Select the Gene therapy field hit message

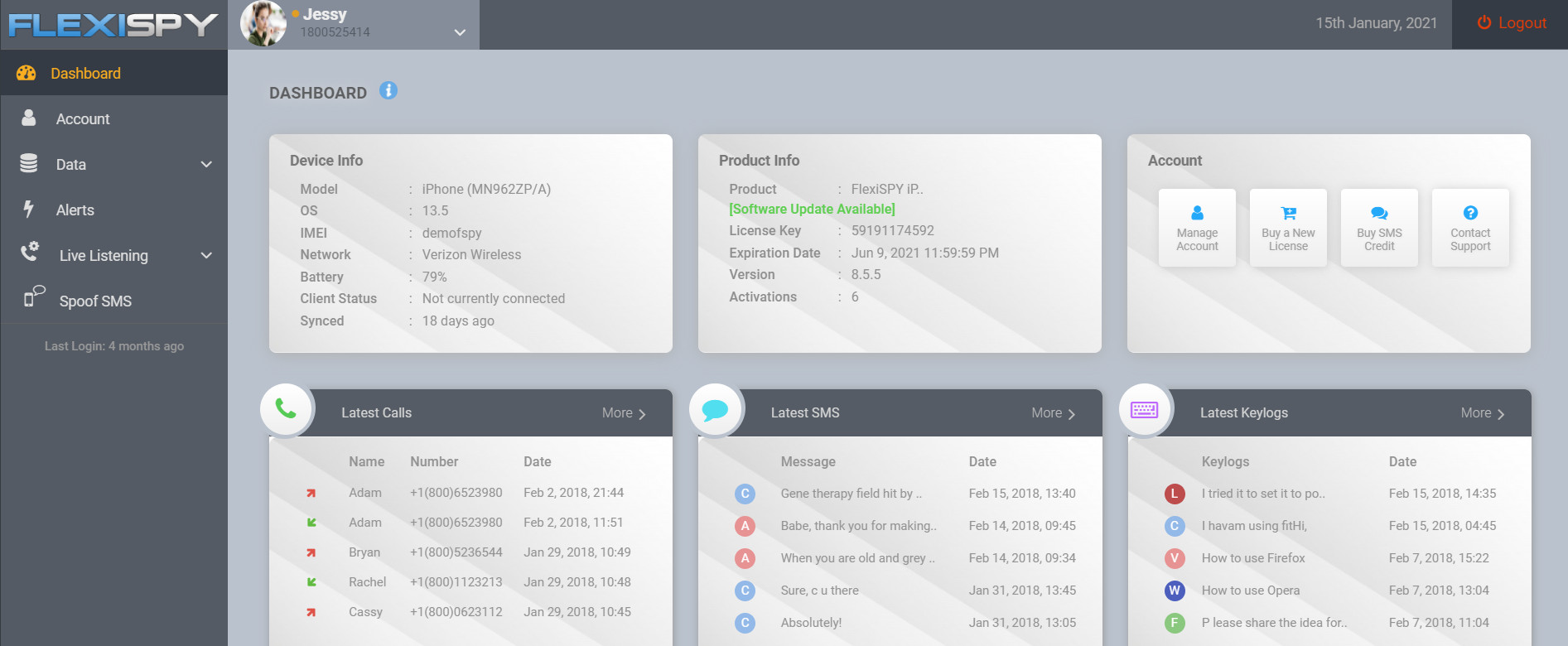pyautogui.click(x=851, y=494)
